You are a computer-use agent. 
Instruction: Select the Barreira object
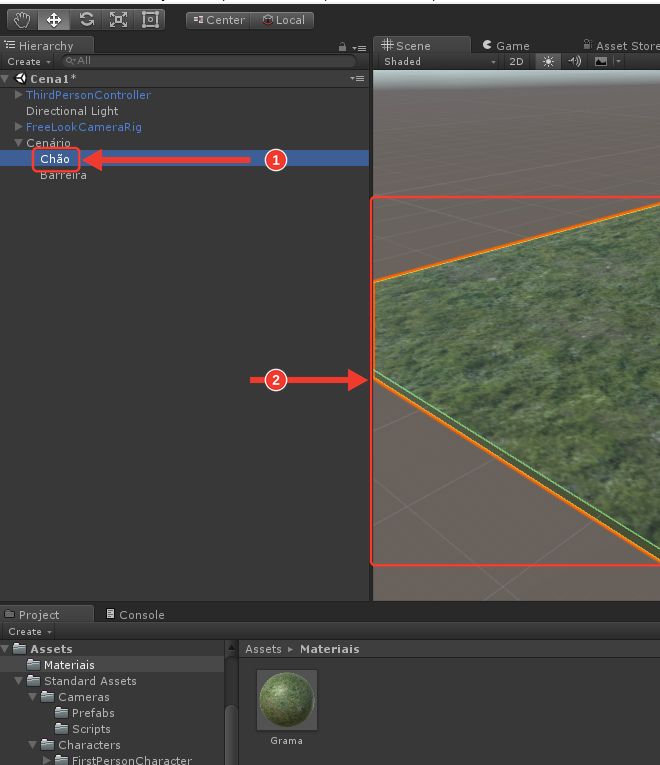[x=63, y=175]
